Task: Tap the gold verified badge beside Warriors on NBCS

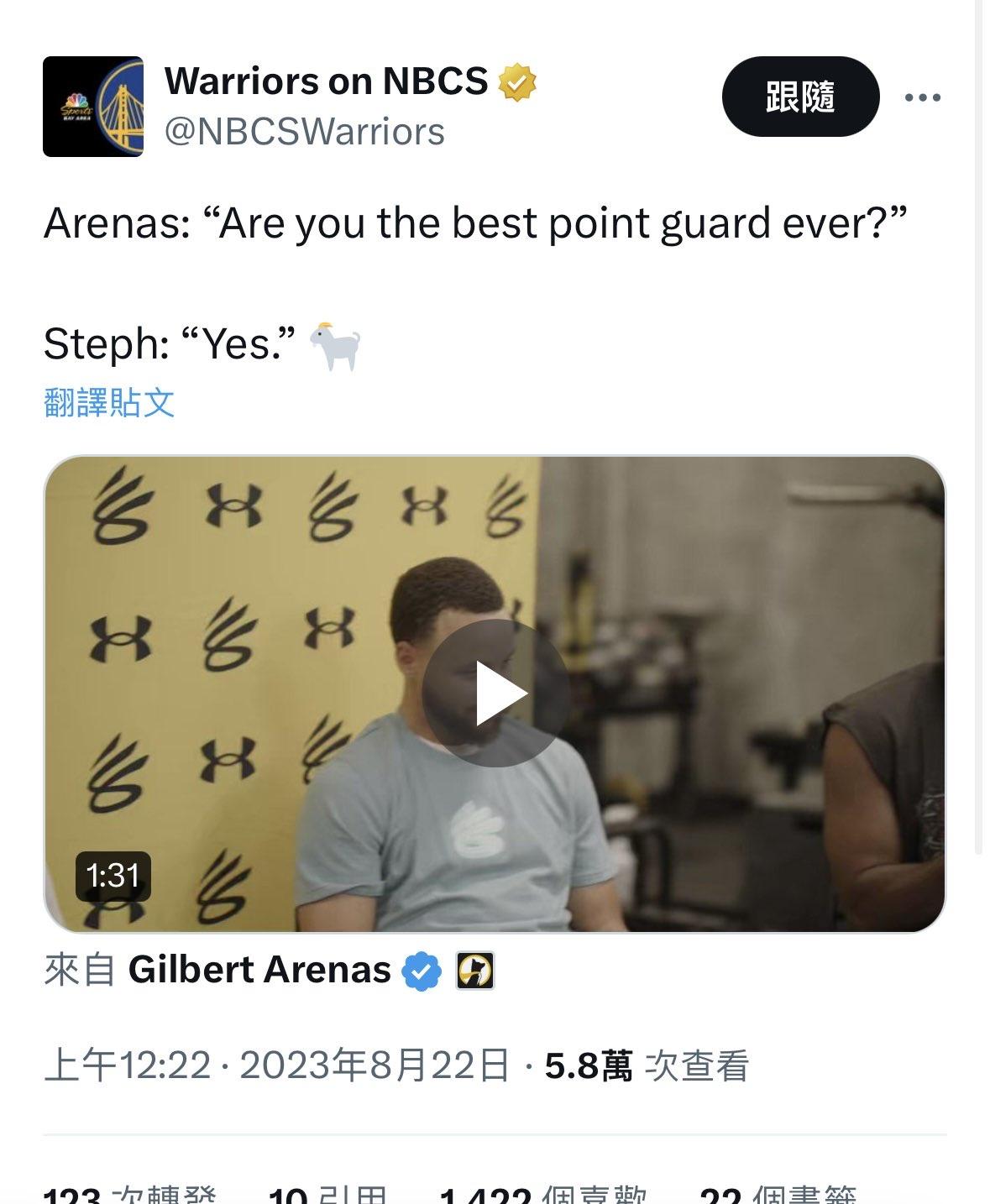Action: coord(517,82)
